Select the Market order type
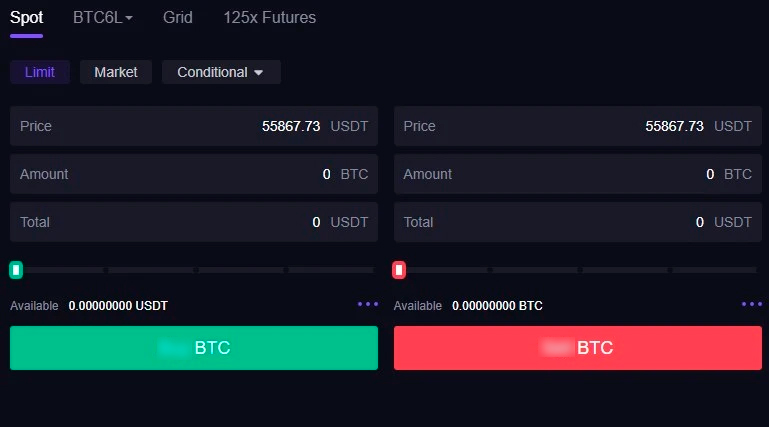This screenshot has height=427, width=769. pos(116,72)
